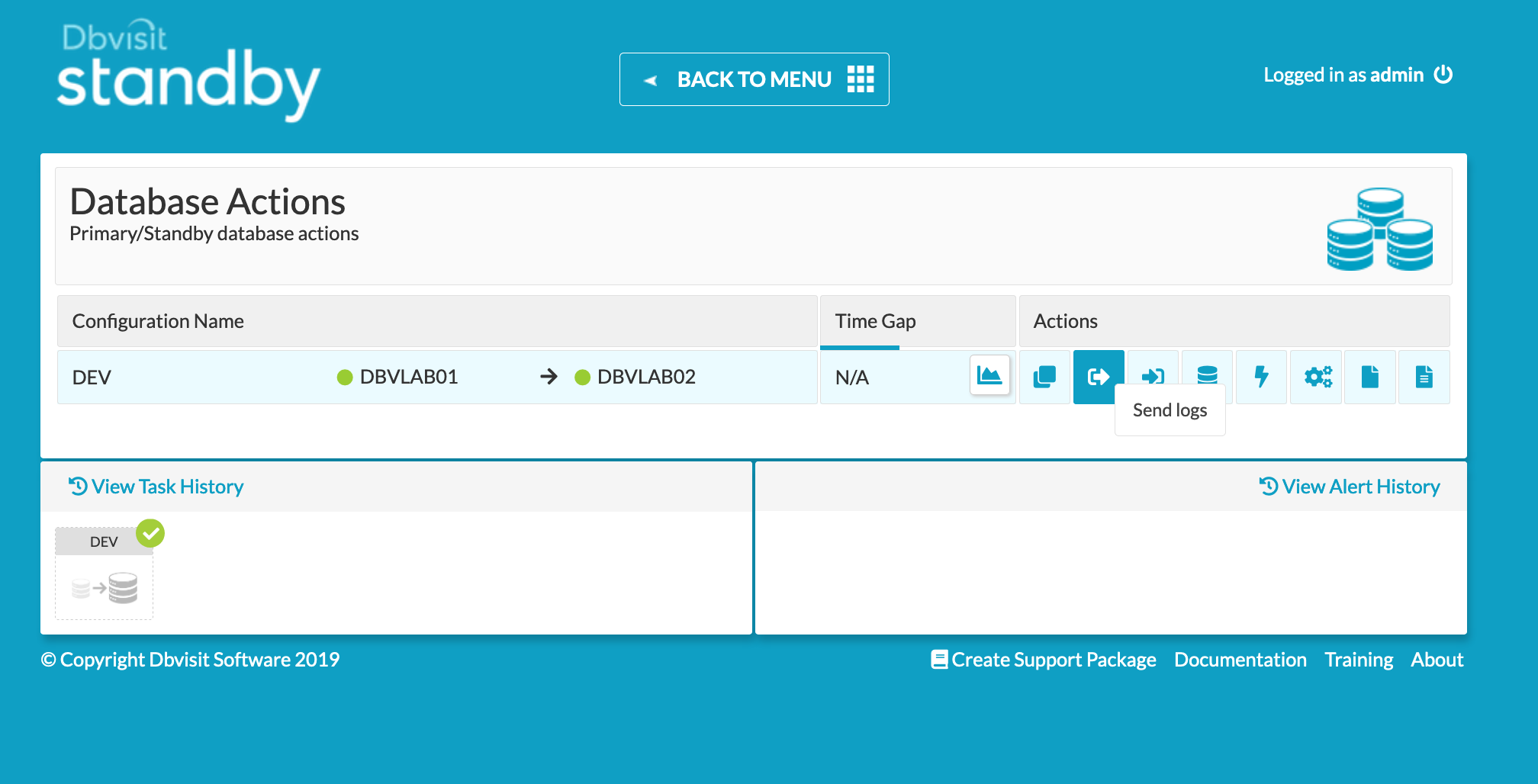
Task: Click the Database Actions heading
Action: (208, 202)
